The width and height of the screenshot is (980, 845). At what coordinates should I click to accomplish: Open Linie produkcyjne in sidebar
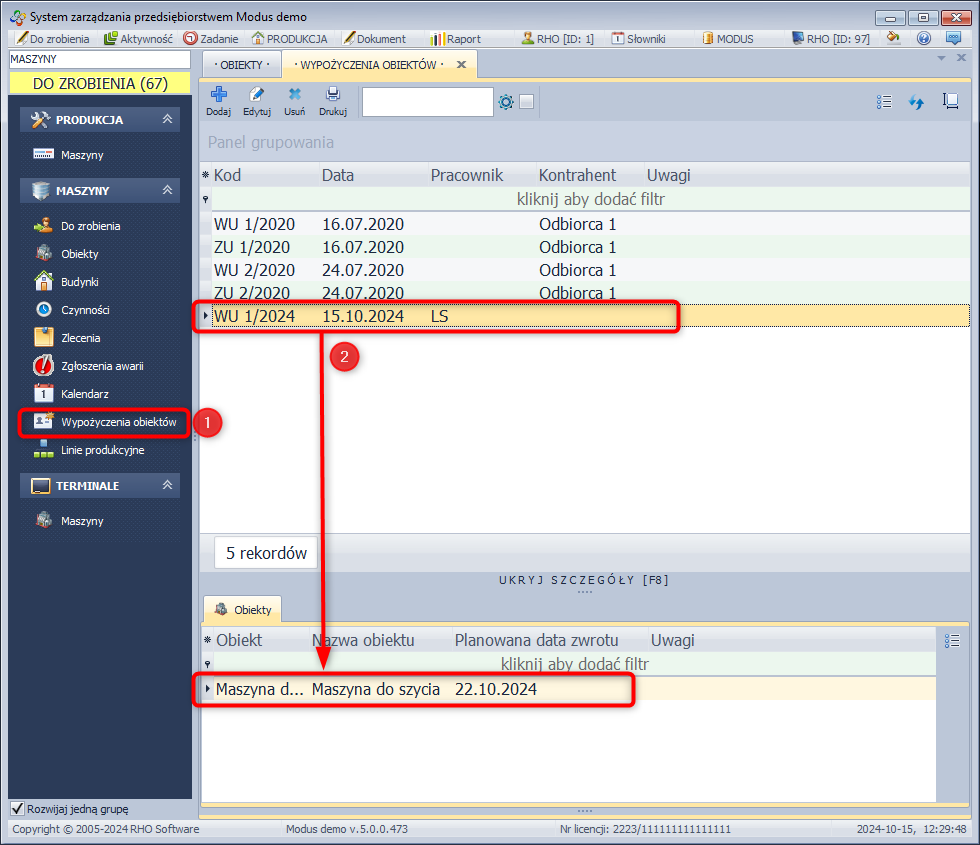(x=102, y=450)
